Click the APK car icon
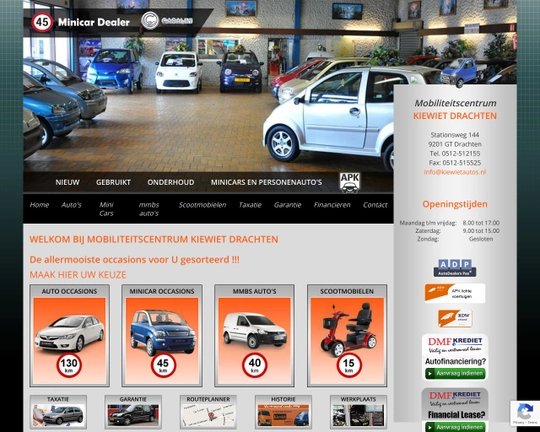This screenshot has height=432, width=540. [350, 183]
